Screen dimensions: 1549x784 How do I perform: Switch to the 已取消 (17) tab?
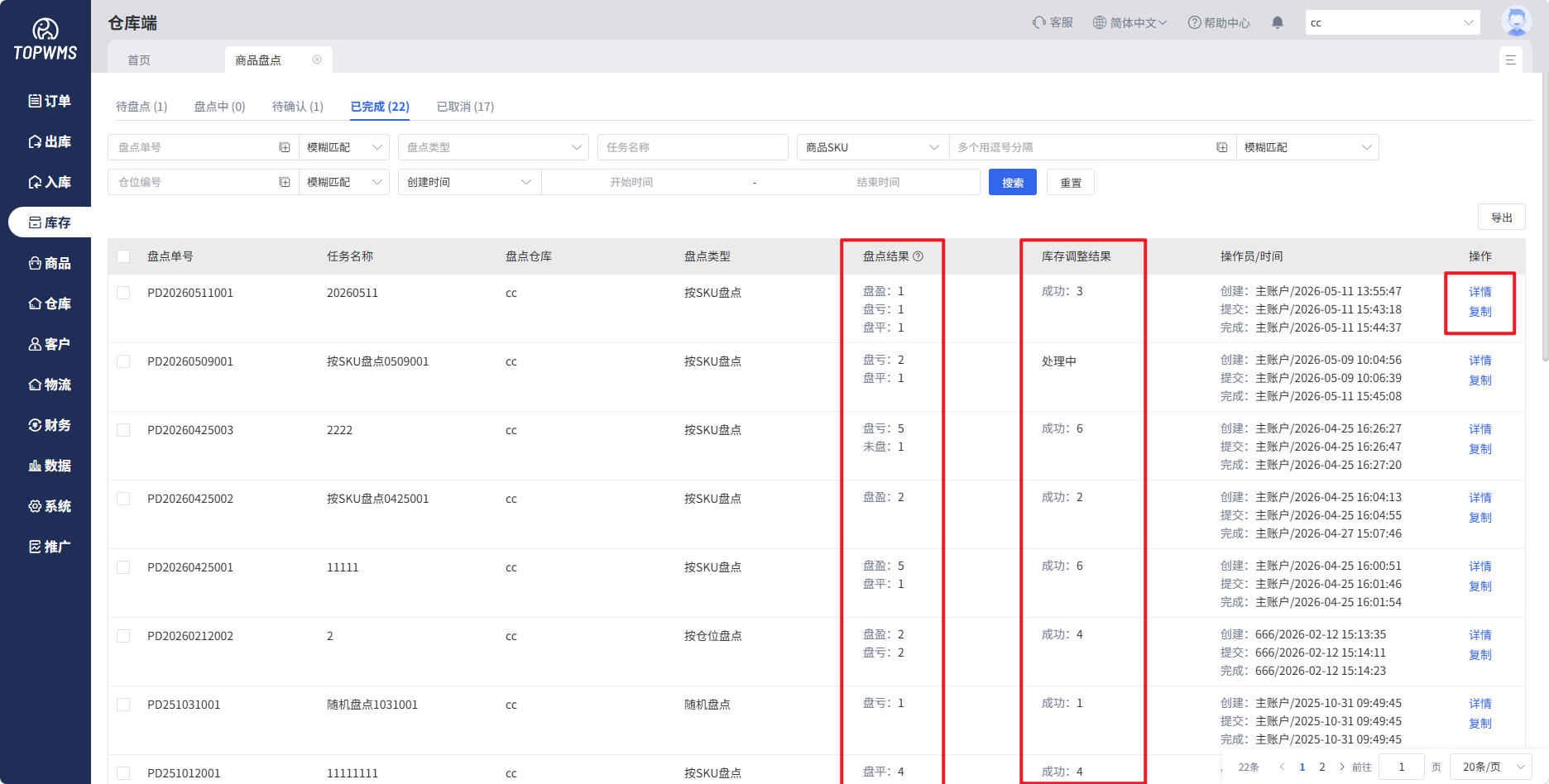tap(465, 107)
